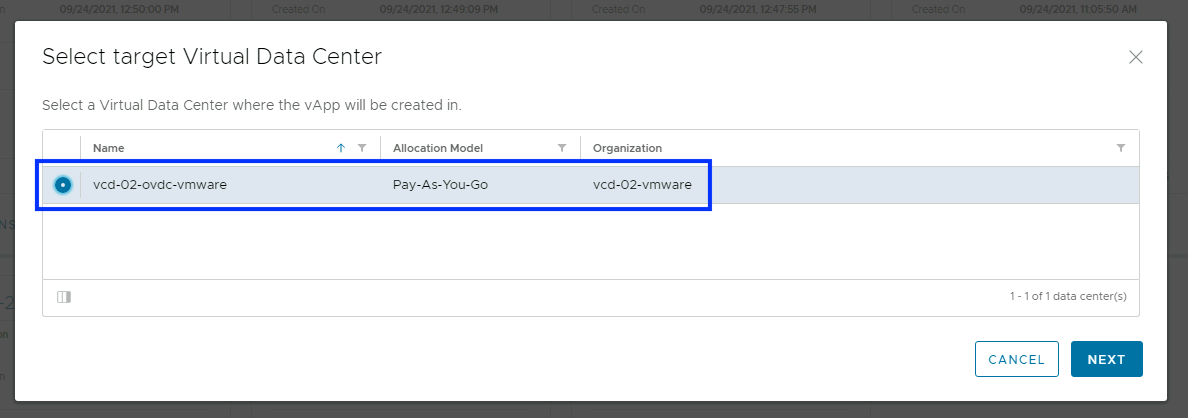Click the vcd-02-vmware organization cell

click(x=642, y=185)
